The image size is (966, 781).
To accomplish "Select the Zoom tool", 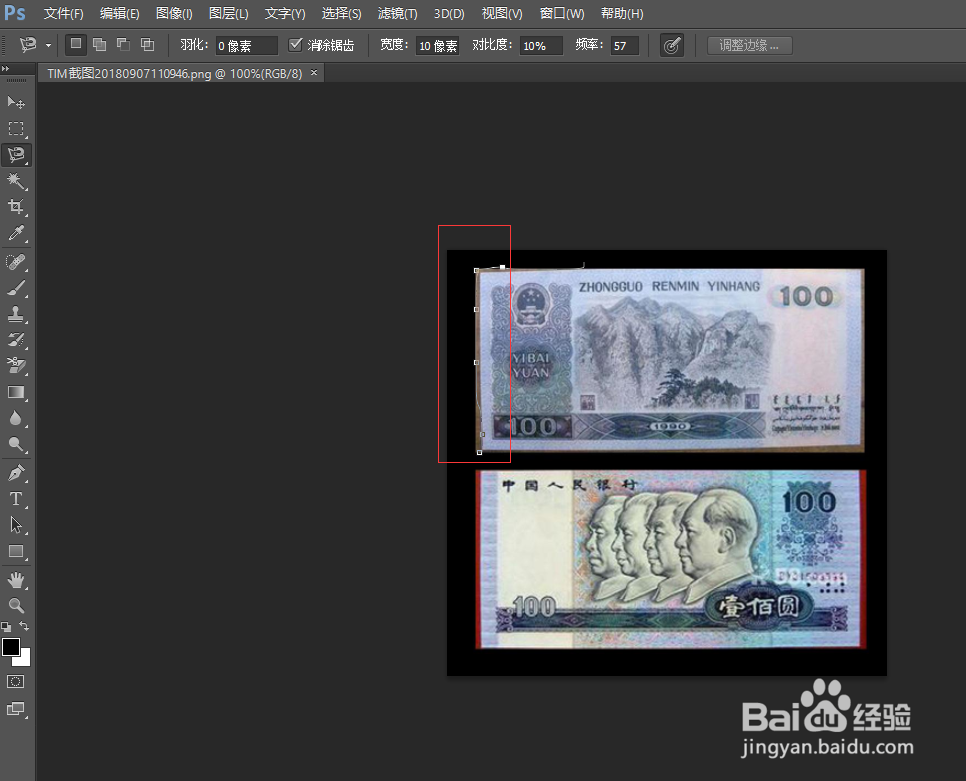I will (x=16, y=605).
